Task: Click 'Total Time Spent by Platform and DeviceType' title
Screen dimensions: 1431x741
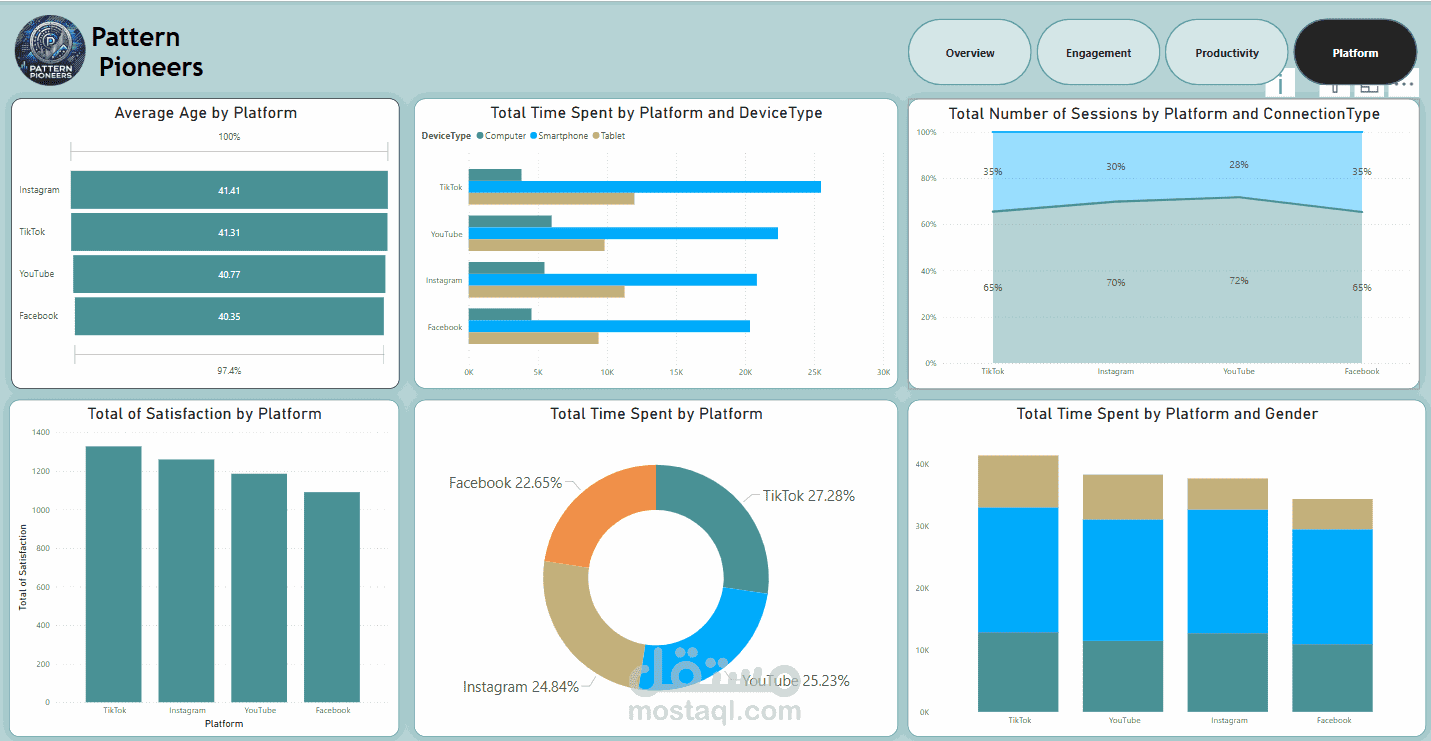Action: pos(656,113)
